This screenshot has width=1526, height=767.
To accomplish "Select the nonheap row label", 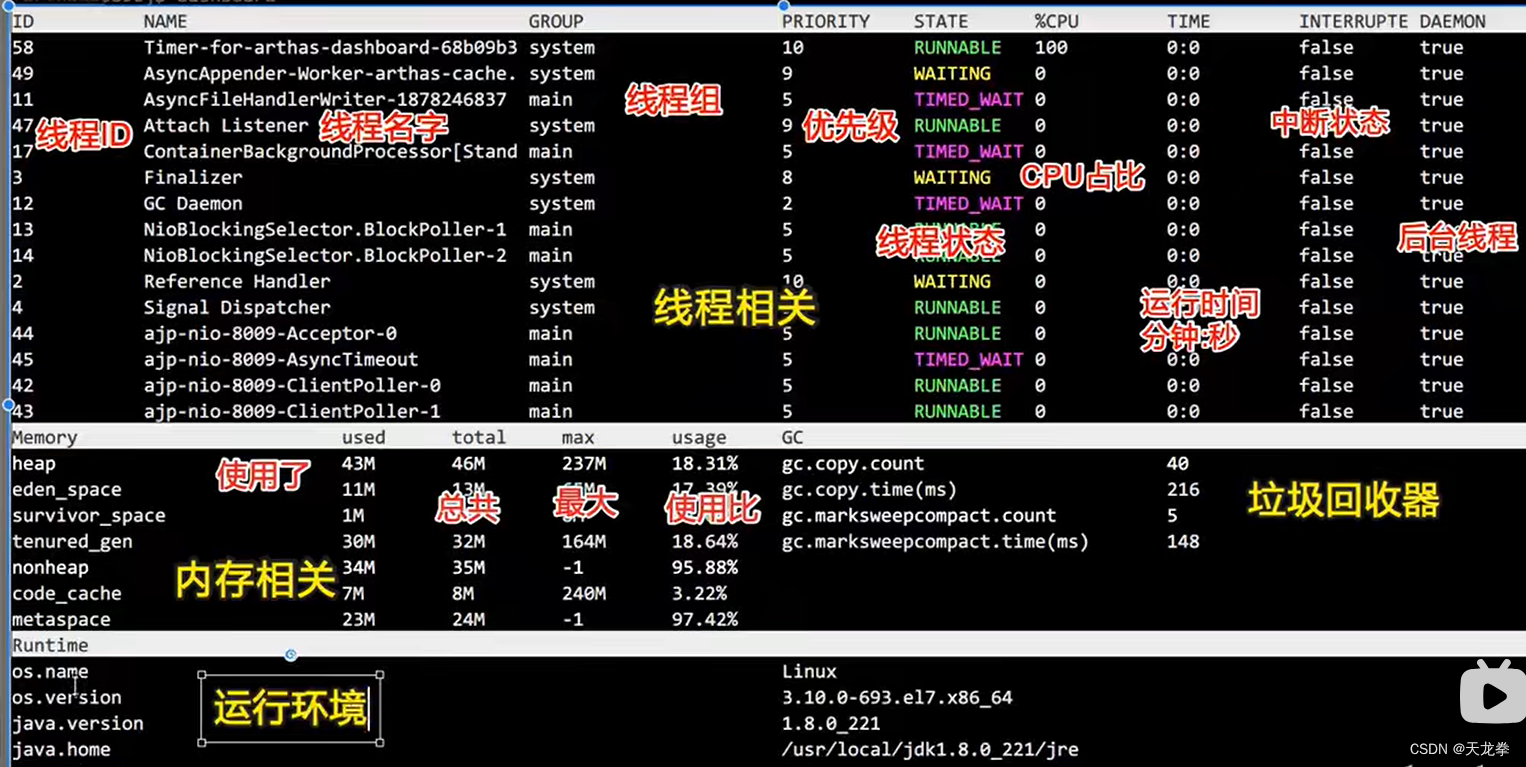I will pyautogui.click(x=50, y=567).
